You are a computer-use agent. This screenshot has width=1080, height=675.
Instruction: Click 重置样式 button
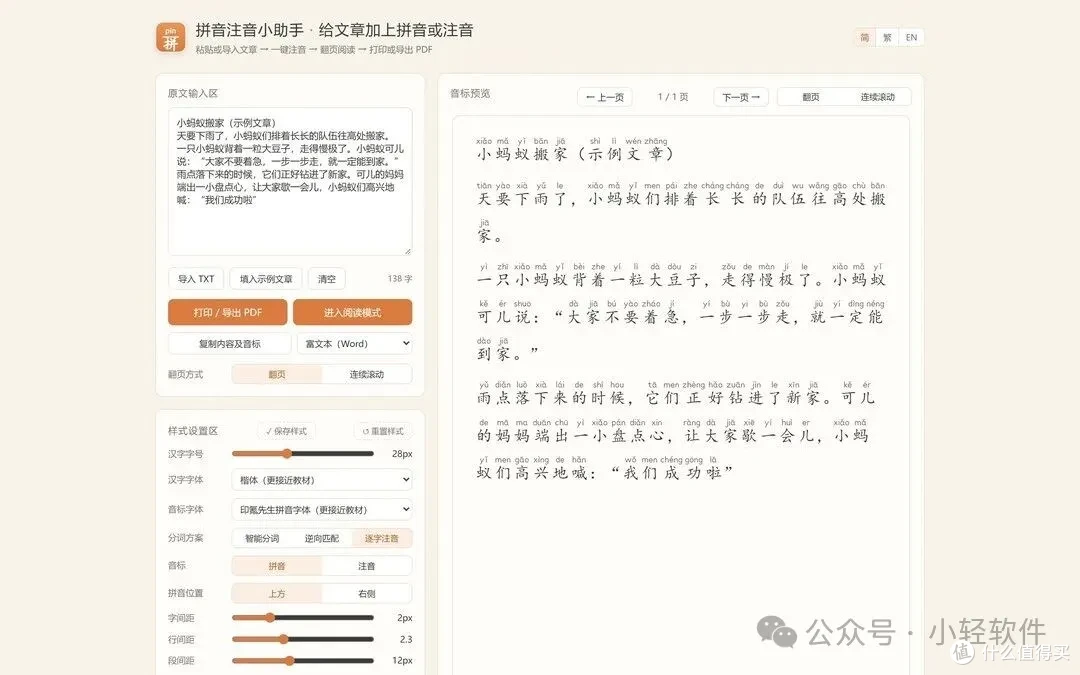(x=383, y=431)
